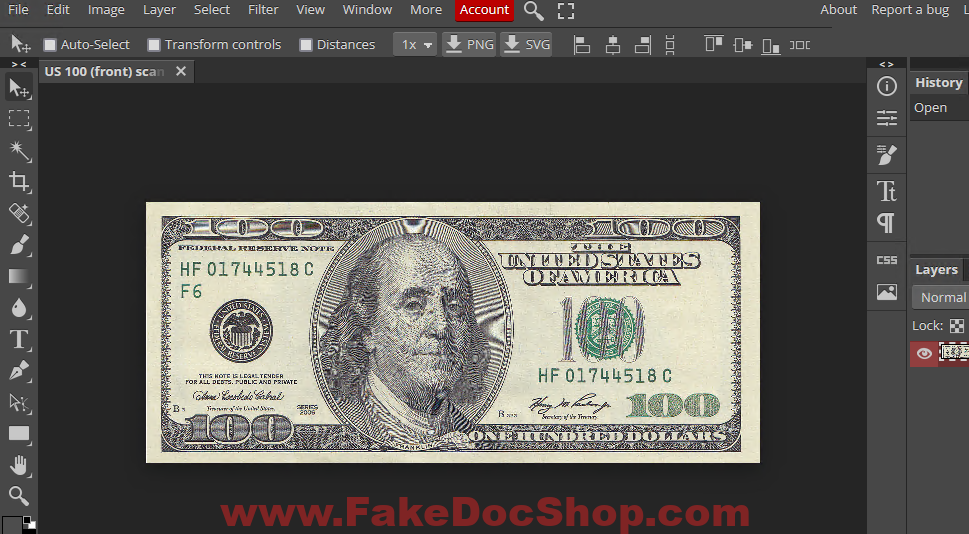Select the Blur droplet tool
The height and width of the screenshot is (534, 969).
[x=19, y=308]
